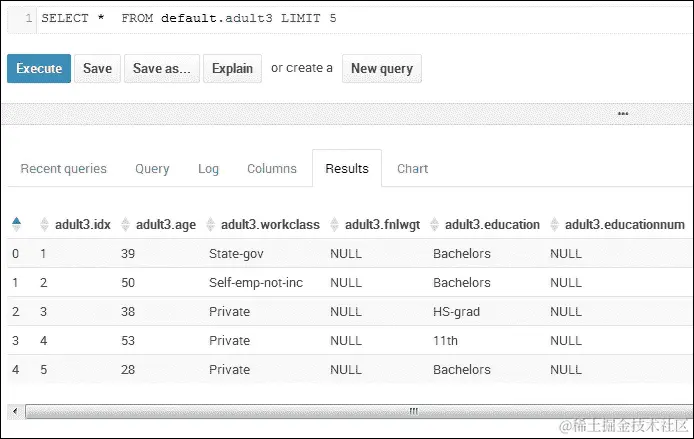Explain the query

tap(232, 69)
